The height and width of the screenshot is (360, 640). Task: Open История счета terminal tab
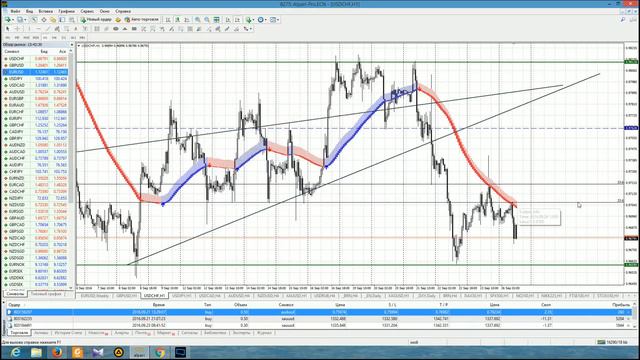click(x=68, y=333)
